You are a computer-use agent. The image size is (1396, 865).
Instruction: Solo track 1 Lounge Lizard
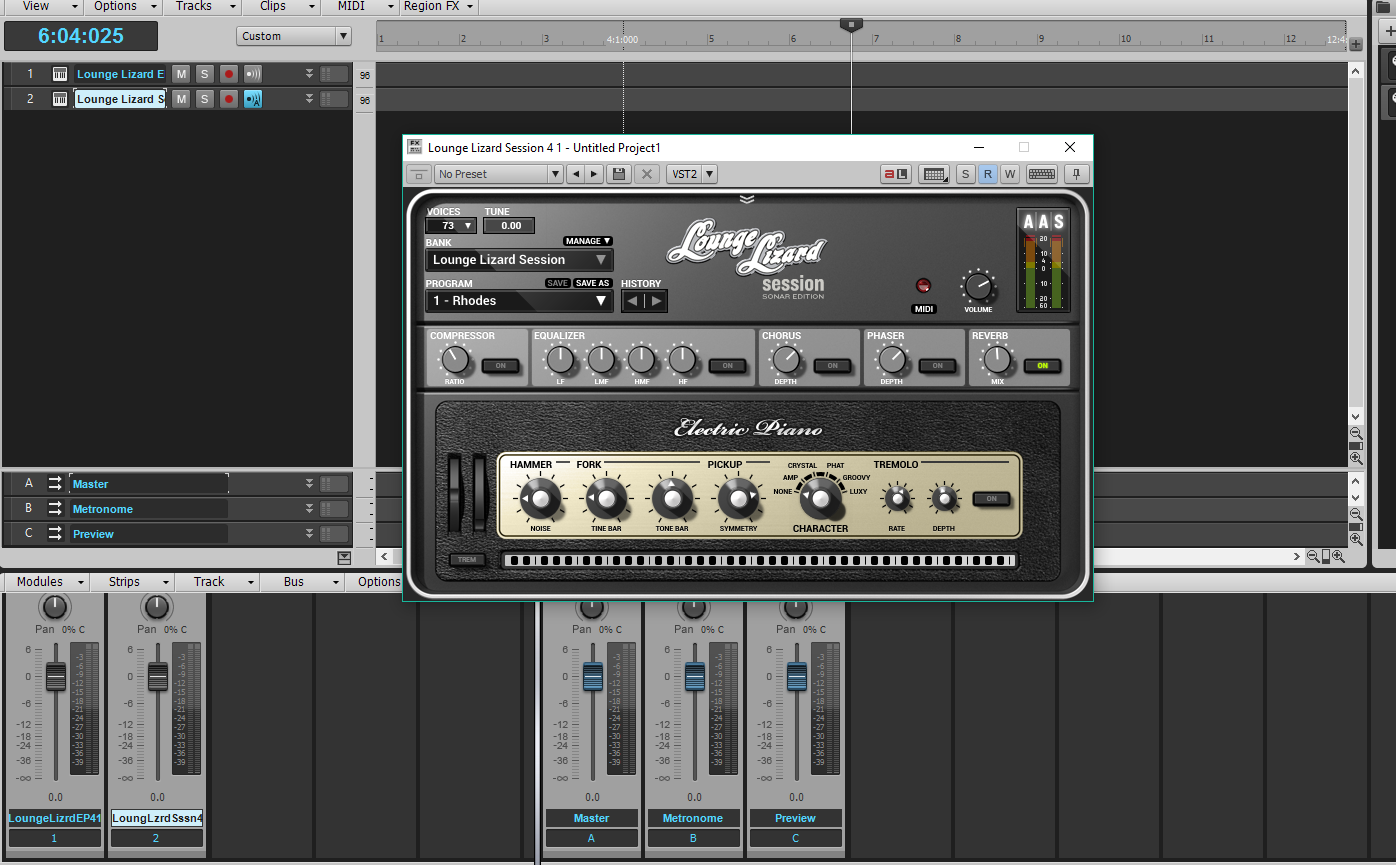tap(204, 74)
